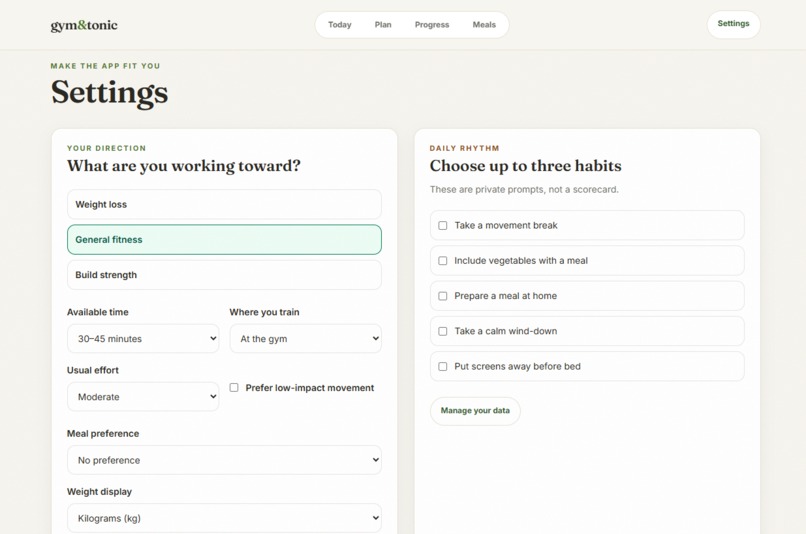Screen dimensions: 806x534
Task: Open the Available time dropdown
Action: [143, 339]
